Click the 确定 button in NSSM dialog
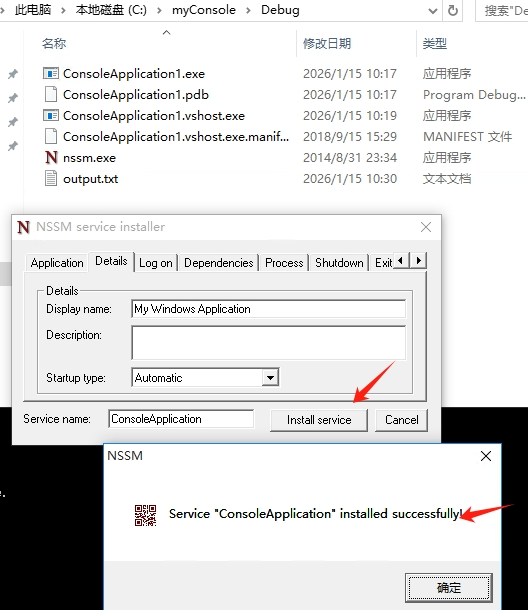Image resolution: width=528 pixels, height=610 pixels. point(449,587)
